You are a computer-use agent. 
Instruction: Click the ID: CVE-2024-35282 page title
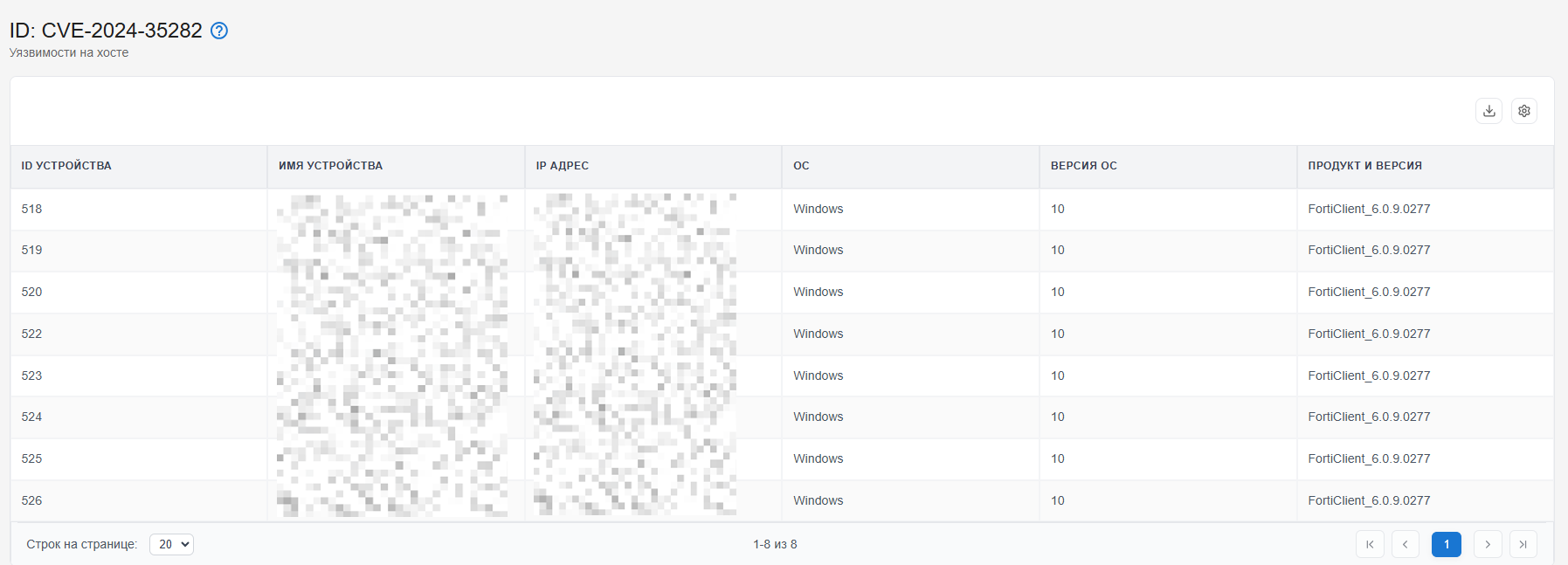pyautogui.click(x=106, y=31)
